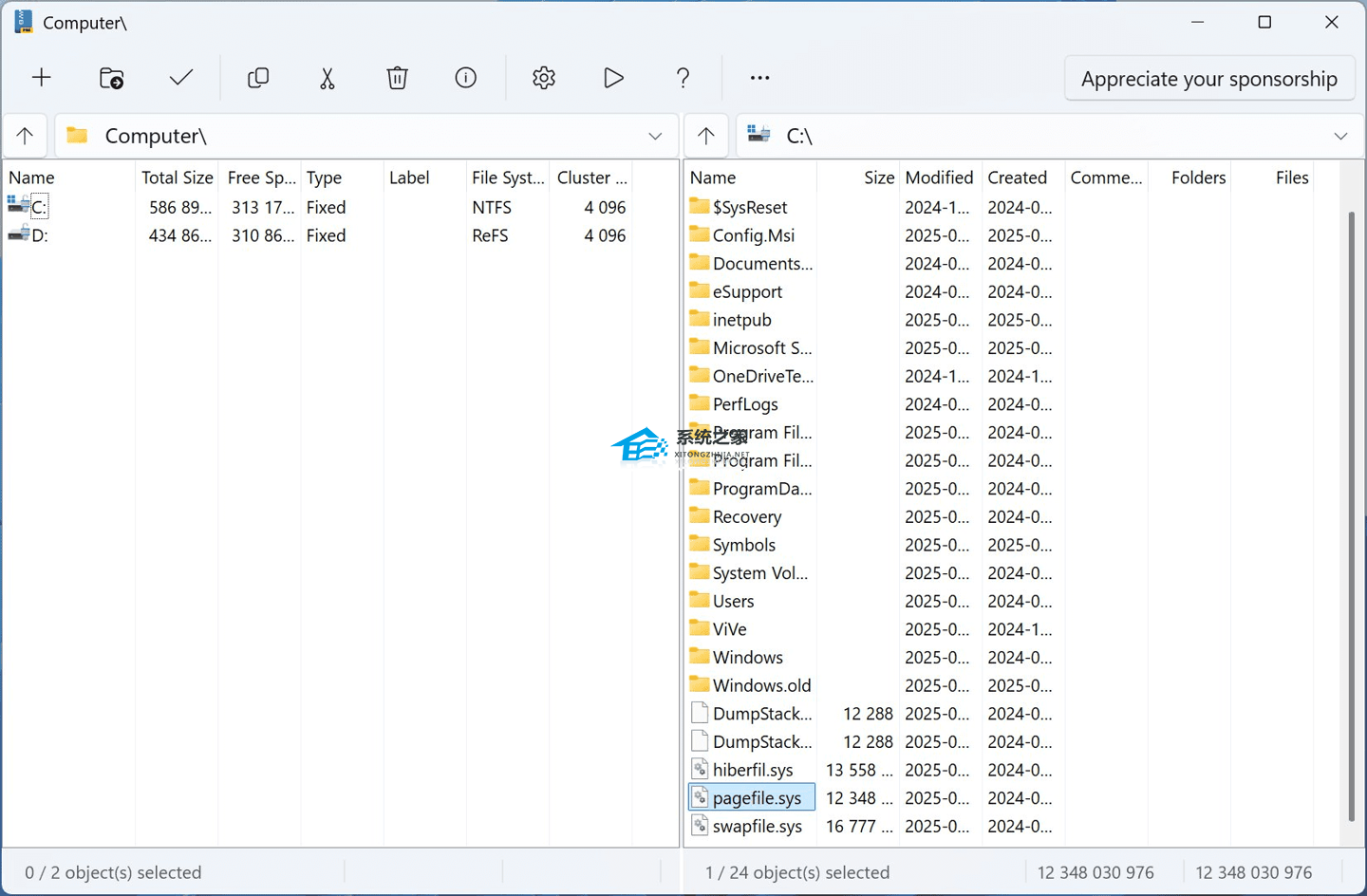
Task: Click the Test checkmark toolbar icon
Action: pyautogui.click(x=181, y=78)
